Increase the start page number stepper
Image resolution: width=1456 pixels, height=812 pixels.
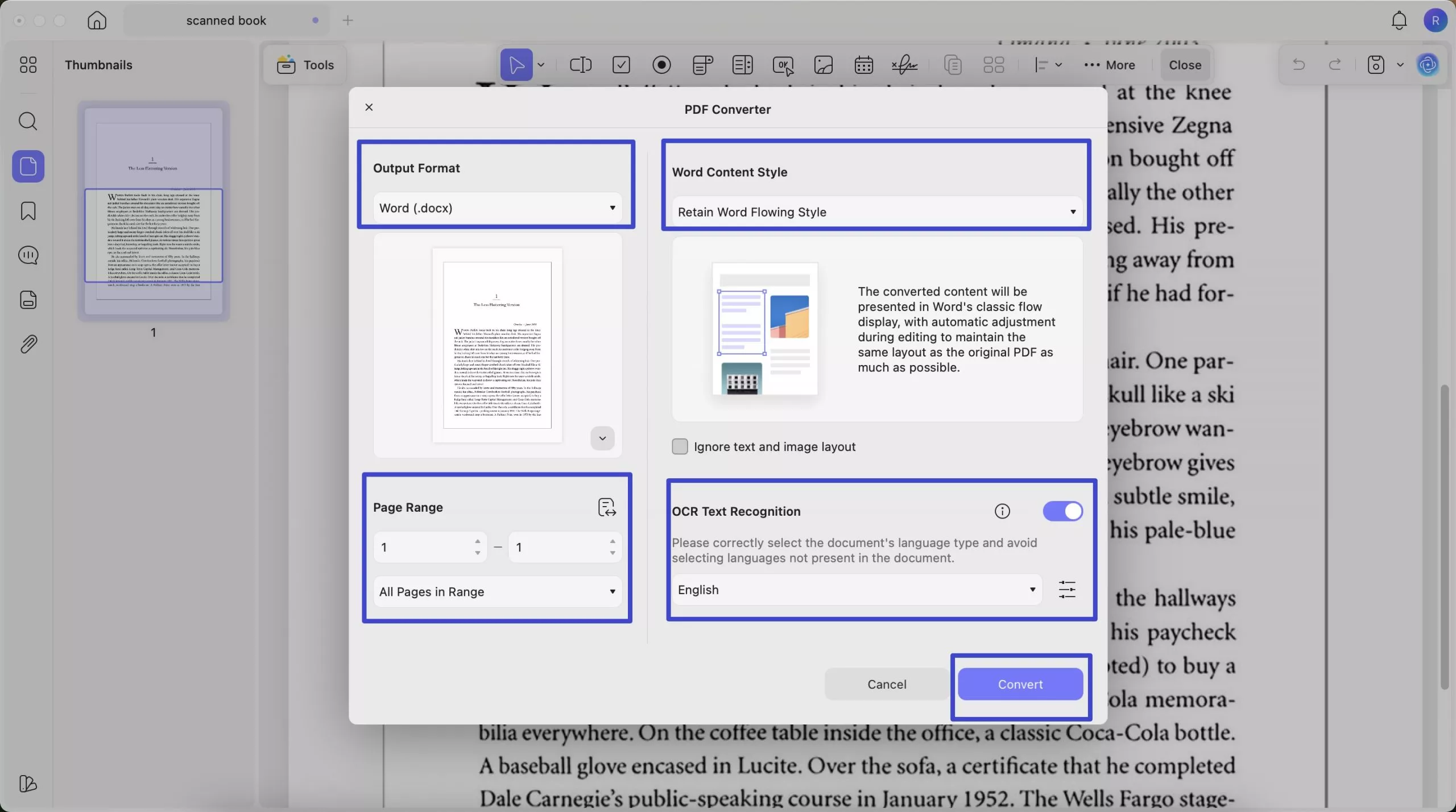(x=478, y=541)
